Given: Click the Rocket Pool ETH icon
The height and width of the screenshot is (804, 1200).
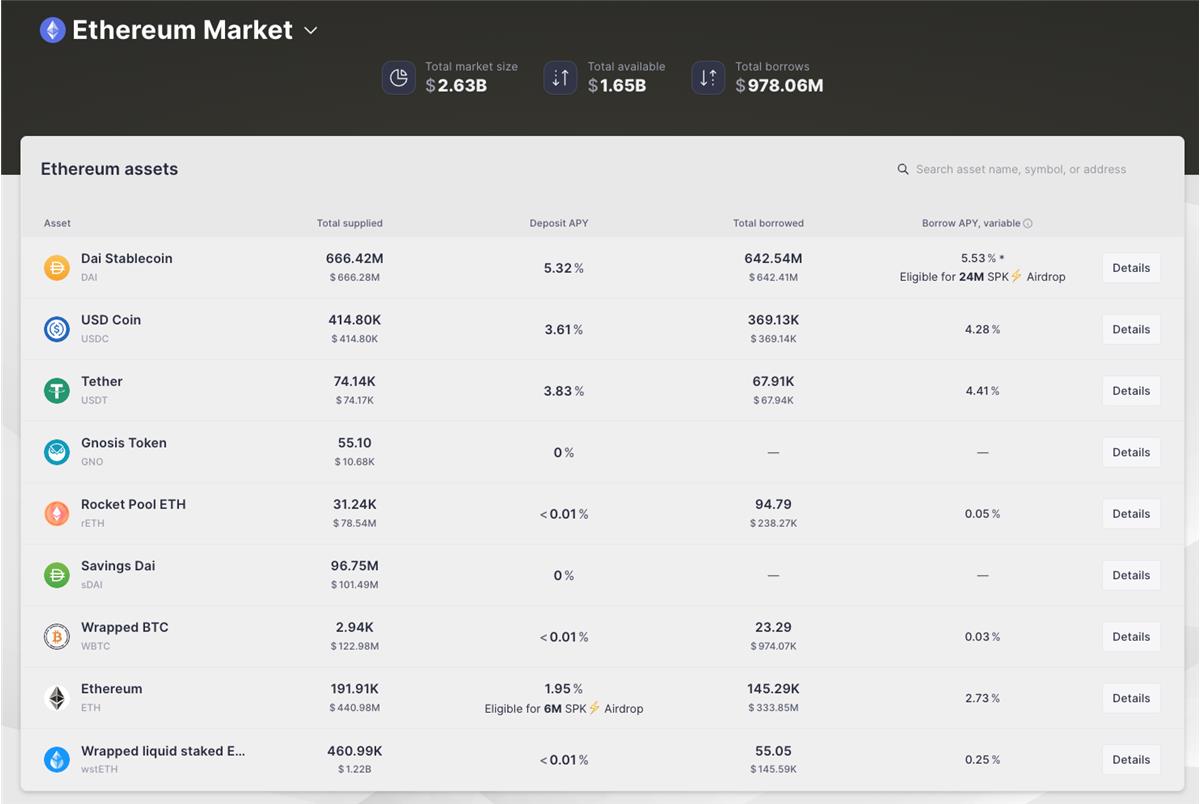Looking at the screenshot, I should (x=57, y=513).
